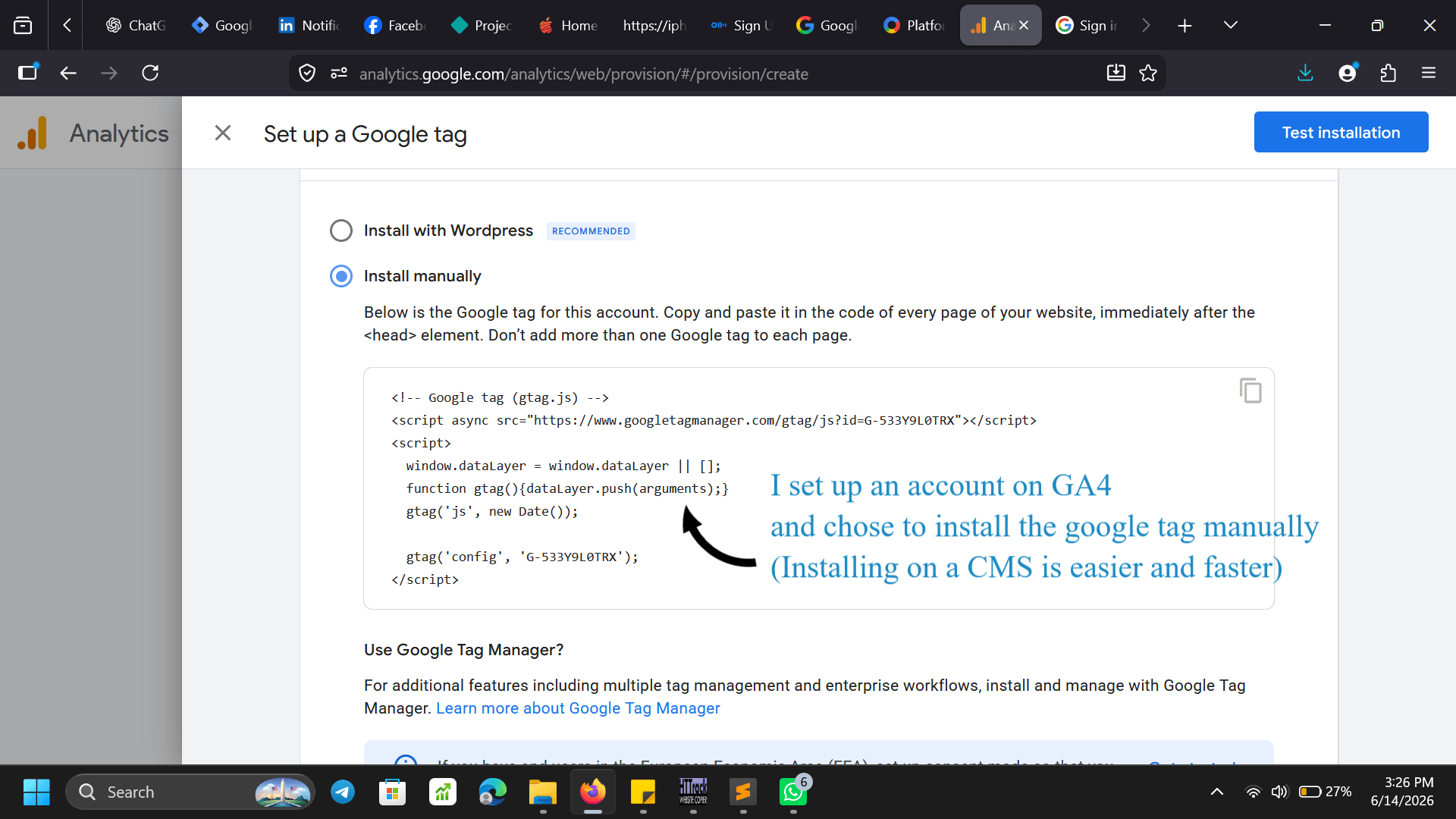
Task: Open Wi-Fi network settings icon
Action: 1254,792
